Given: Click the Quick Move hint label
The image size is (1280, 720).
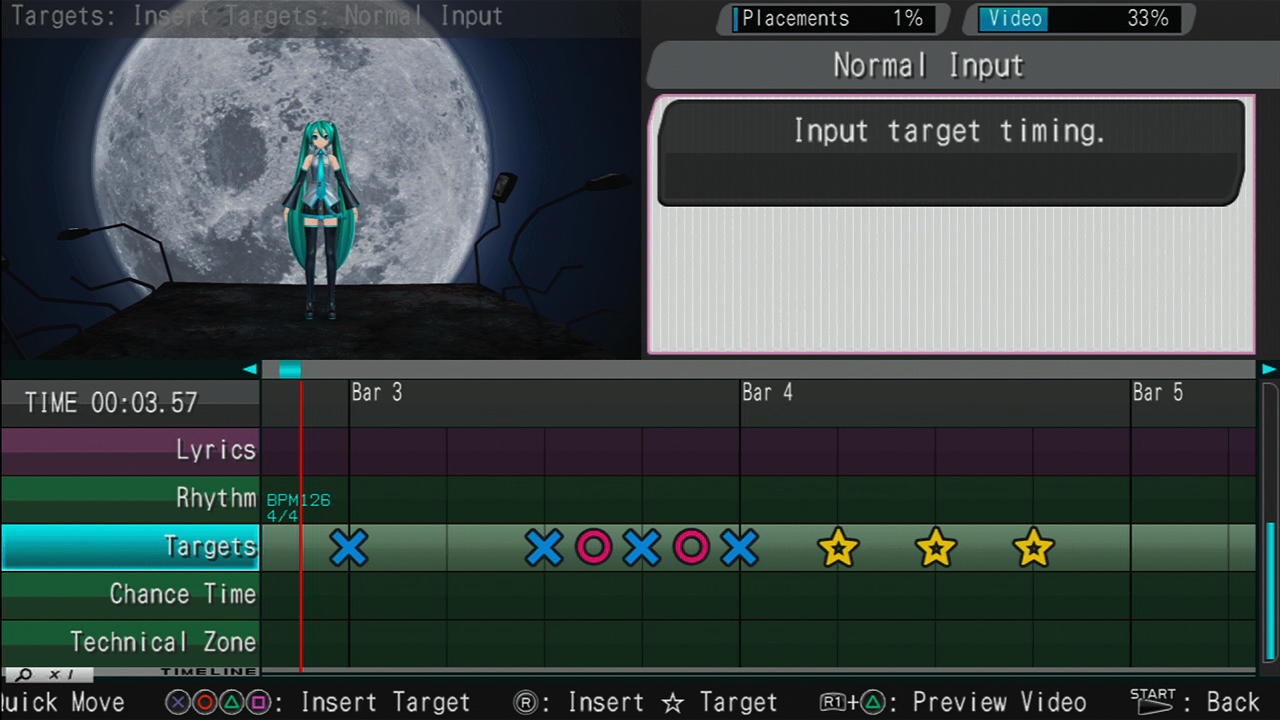Looking at the screenshot, I should pos(62,703).
